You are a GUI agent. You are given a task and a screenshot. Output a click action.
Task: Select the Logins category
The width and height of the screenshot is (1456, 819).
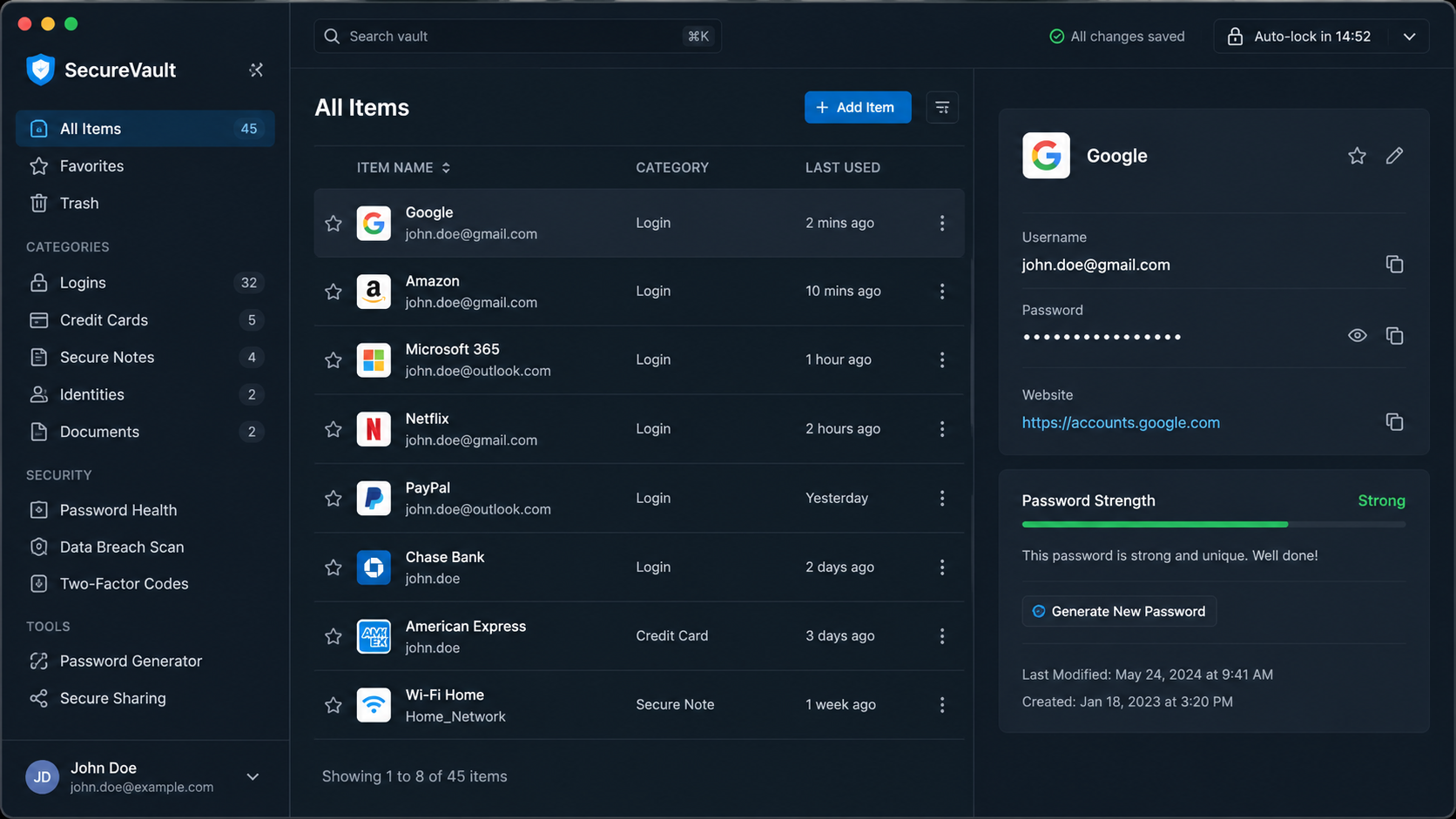[x=145, y=283]
